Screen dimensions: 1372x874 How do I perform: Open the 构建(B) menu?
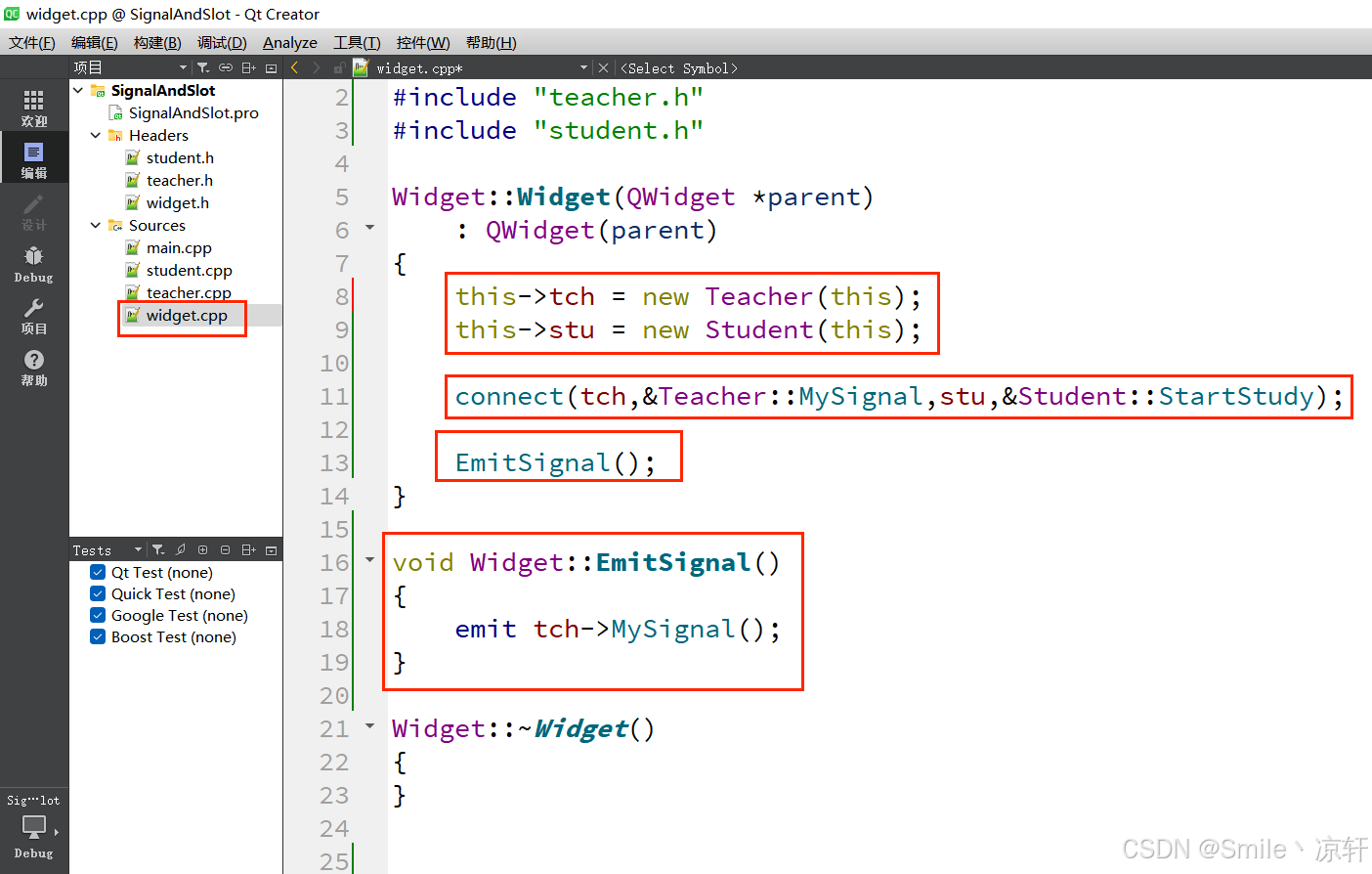coord(157,42)
